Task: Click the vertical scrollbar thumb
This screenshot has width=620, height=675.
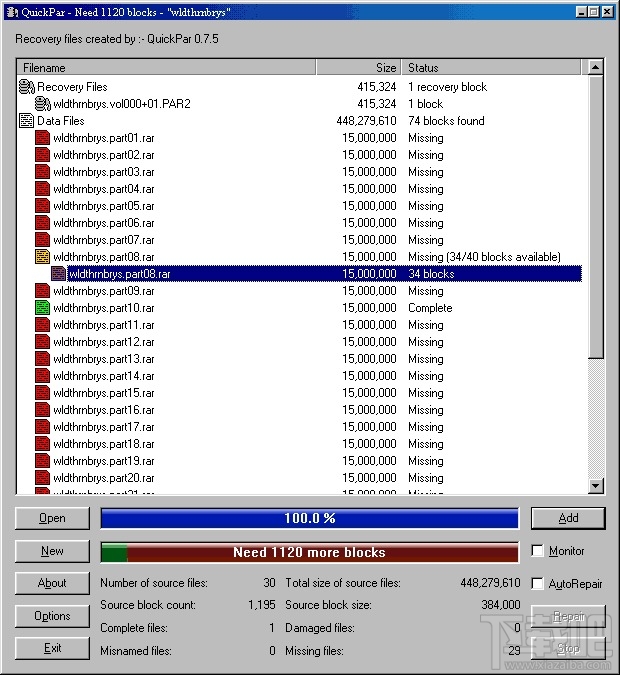Action: coord(596,217)
